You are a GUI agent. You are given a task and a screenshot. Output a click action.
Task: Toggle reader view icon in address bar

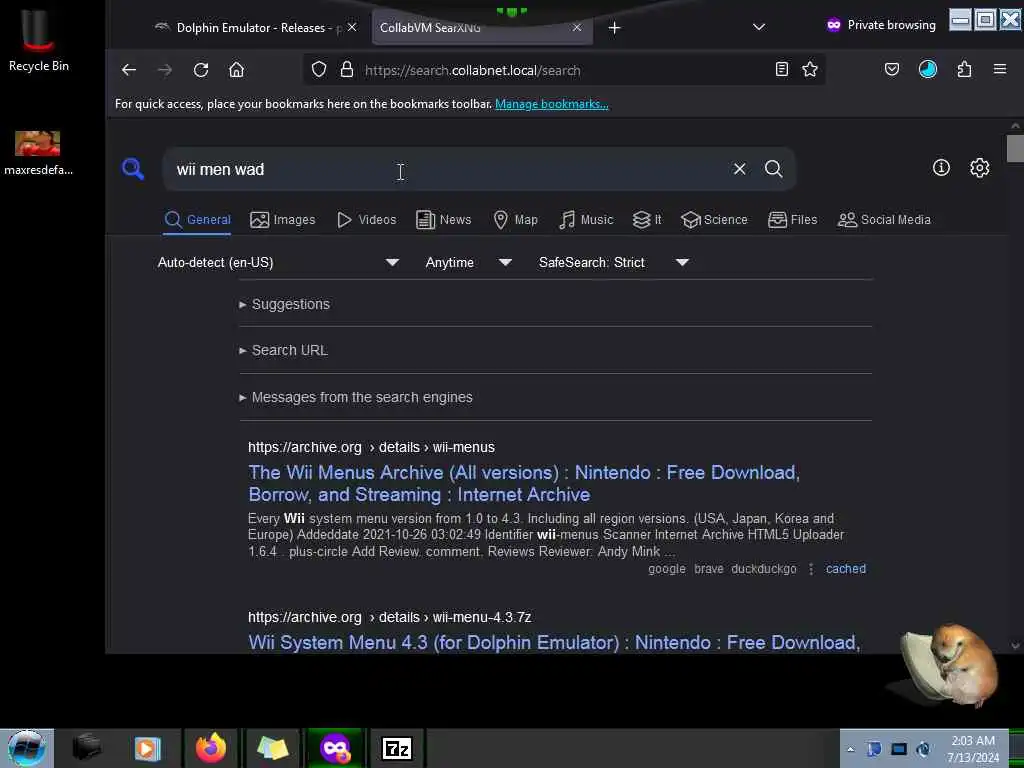point(782,69)
